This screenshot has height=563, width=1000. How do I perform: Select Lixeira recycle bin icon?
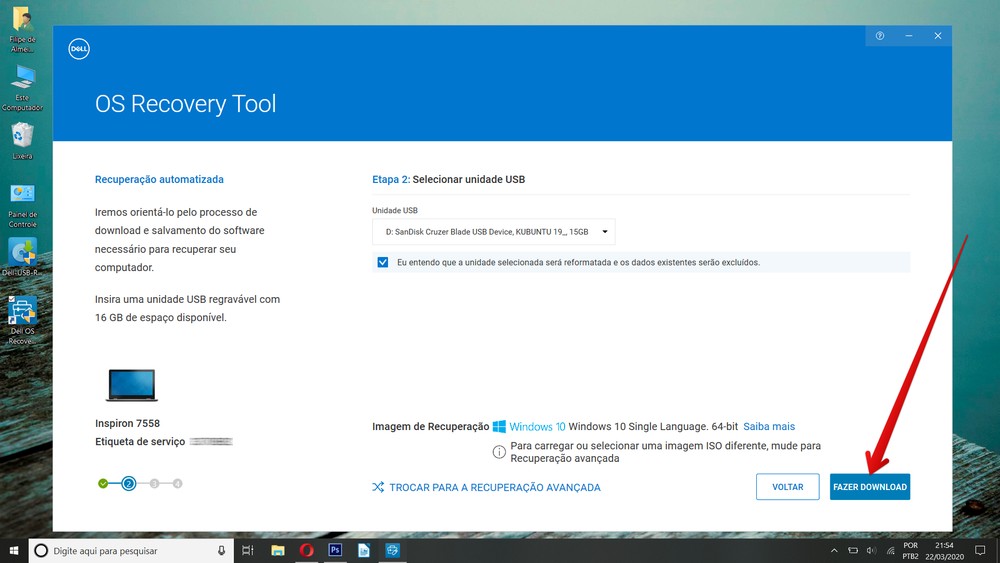point(22,141)
